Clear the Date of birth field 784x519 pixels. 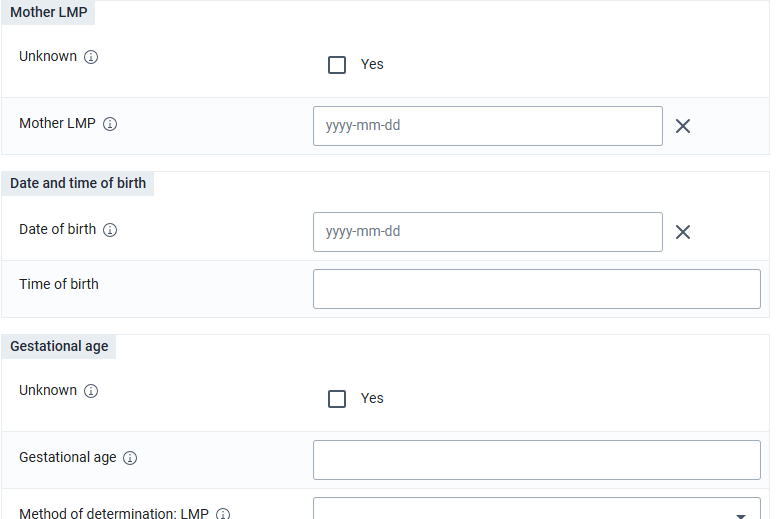pos(682,232)
